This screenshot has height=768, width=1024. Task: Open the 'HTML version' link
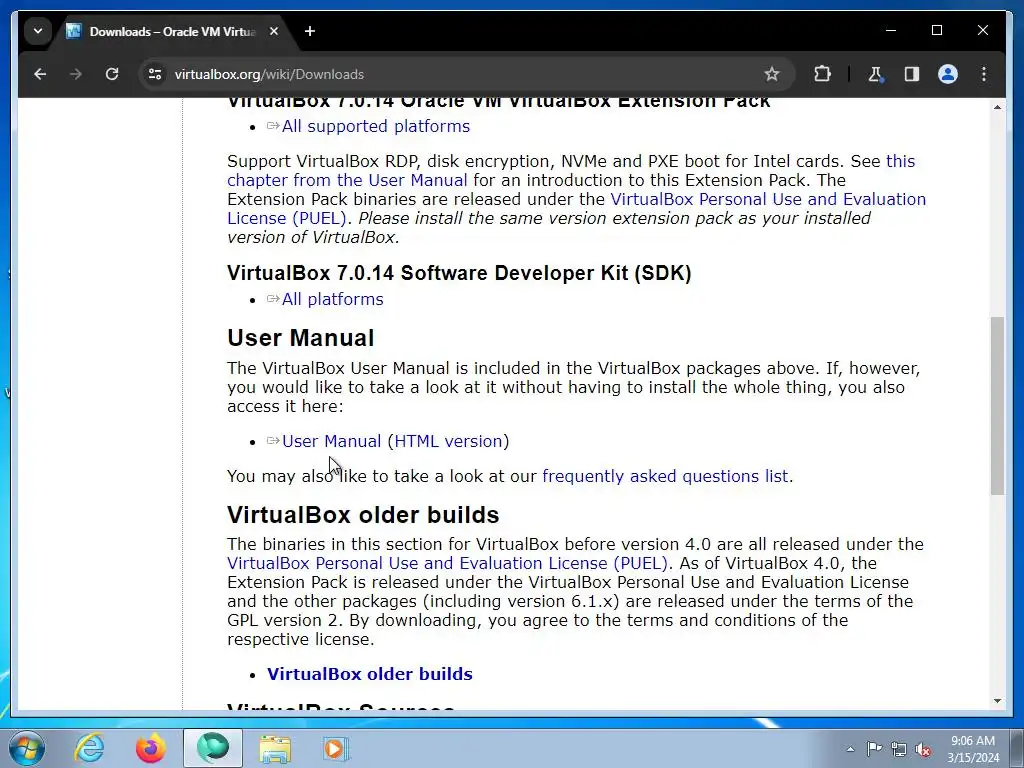click(449, 441)
